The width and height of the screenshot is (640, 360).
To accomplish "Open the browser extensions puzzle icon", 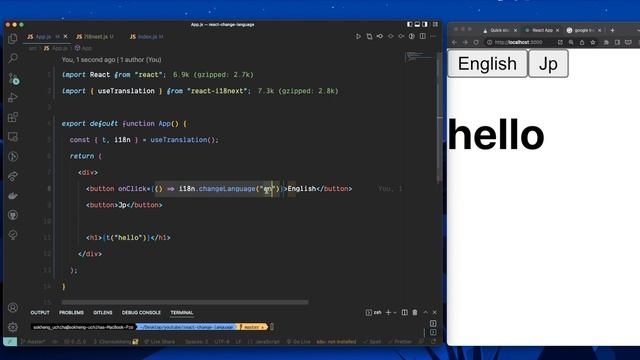I will coord(606,42).
